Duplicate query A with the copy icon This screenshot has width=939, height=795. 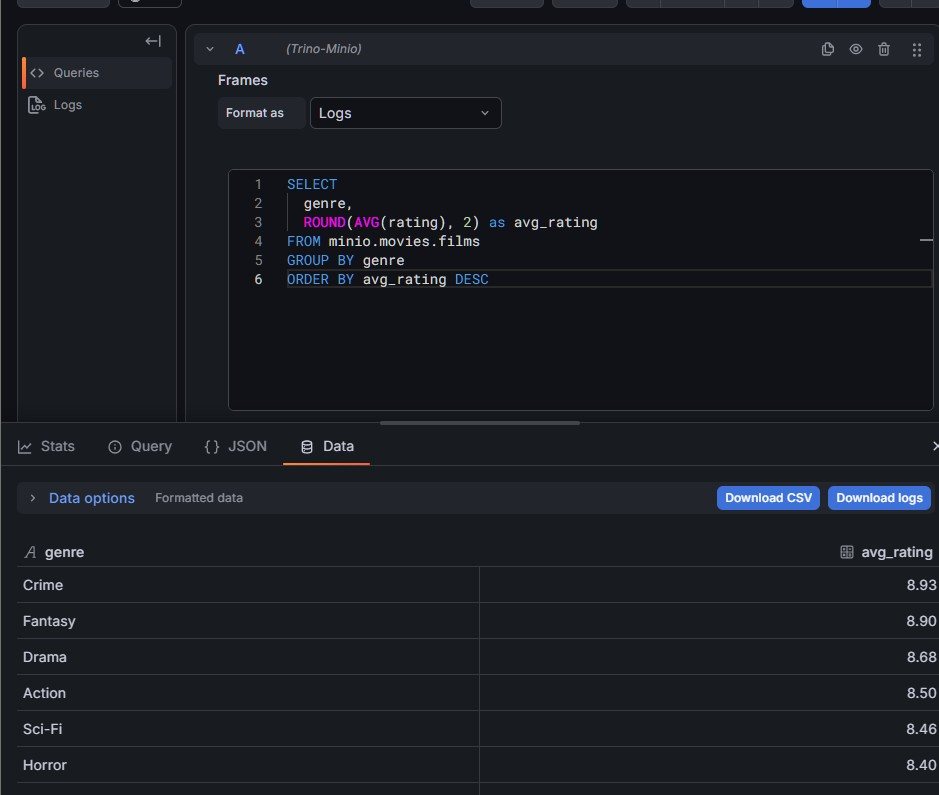point(828,49)
